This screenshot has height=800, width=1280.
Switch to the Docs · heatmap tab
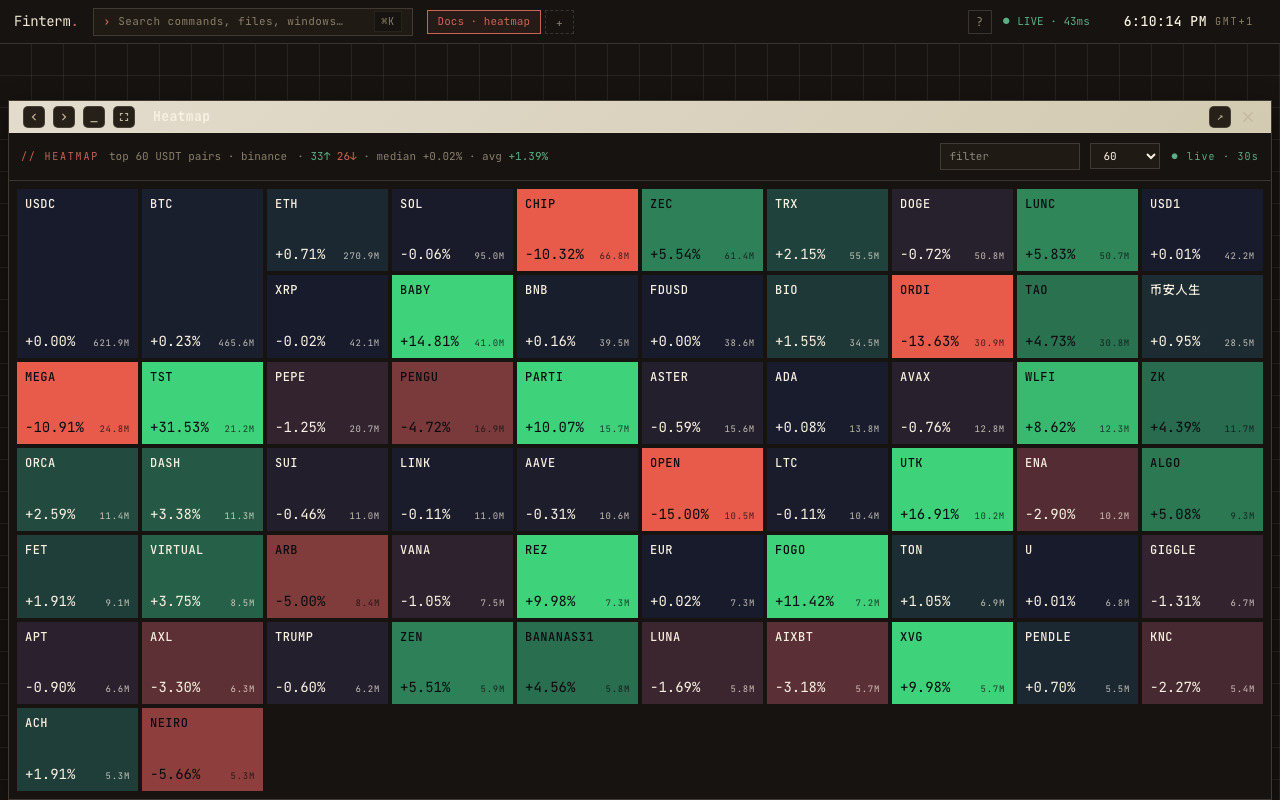pos(484,22)
